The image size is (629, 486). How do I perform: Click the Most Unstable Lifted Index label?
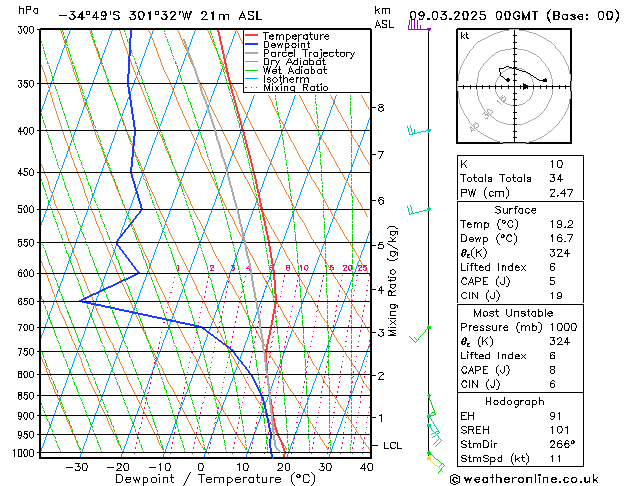pos(493,356)
